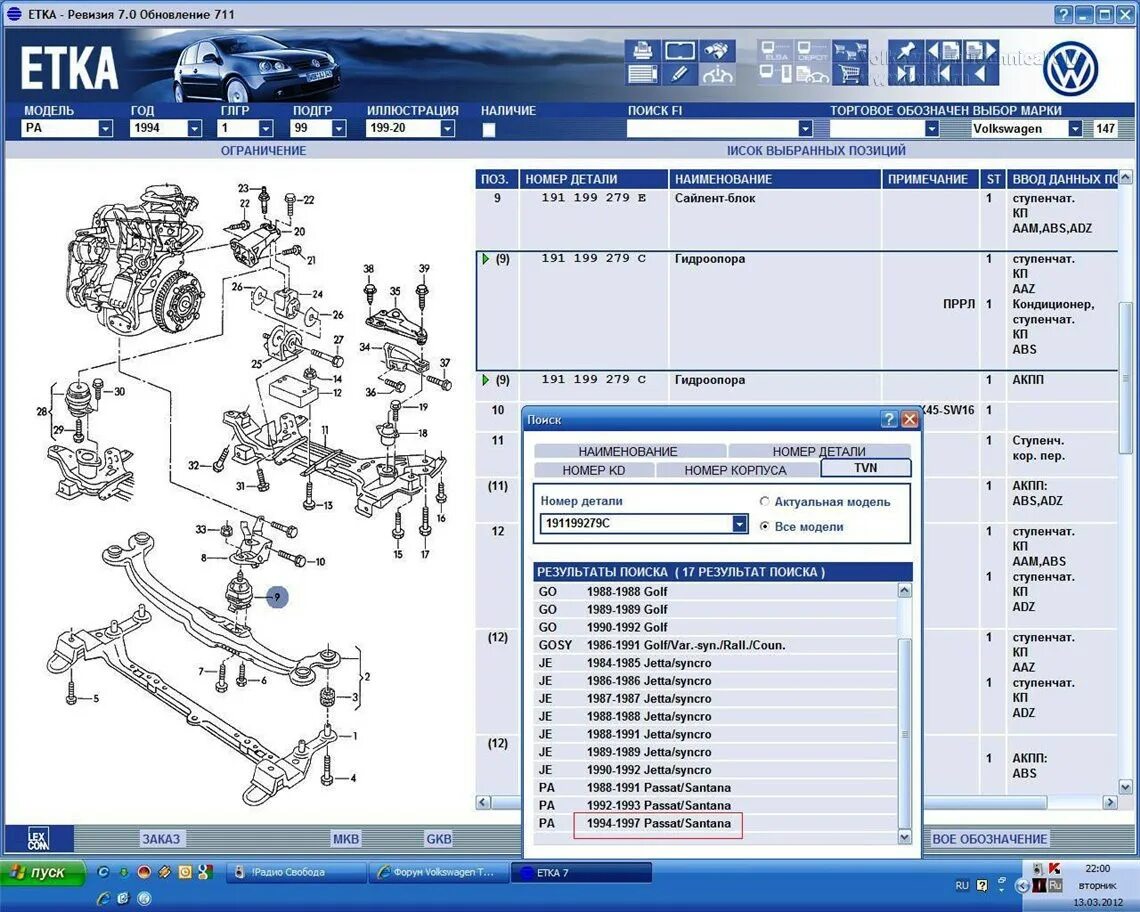Select the Все модели radio button
This screenshot has height=912, width=1140.
[764, 527]
